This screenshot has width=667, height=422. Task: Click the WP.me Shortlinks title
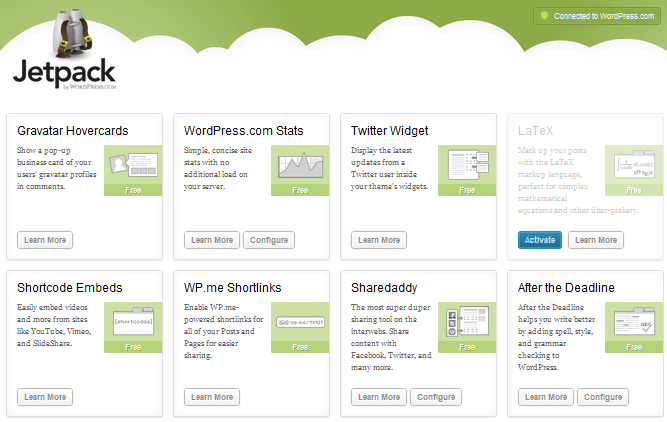(233, 288)
